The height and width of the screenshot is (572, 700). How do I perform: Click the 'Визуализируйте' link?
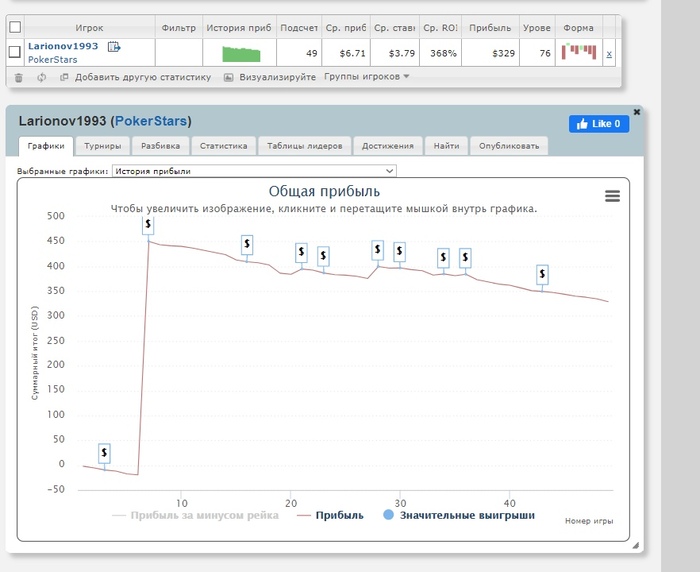click(x=278, y=77)
